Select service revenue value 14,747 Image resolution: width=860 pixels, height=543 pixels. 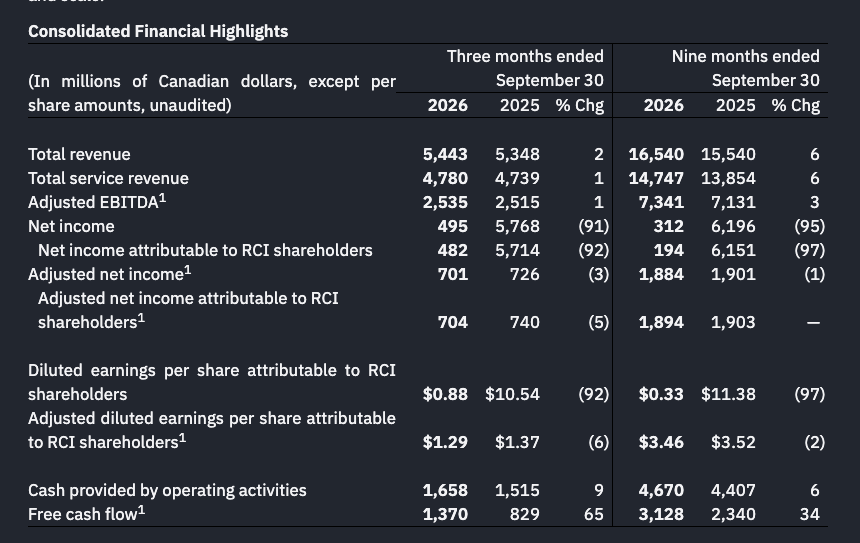coord(656,178)
